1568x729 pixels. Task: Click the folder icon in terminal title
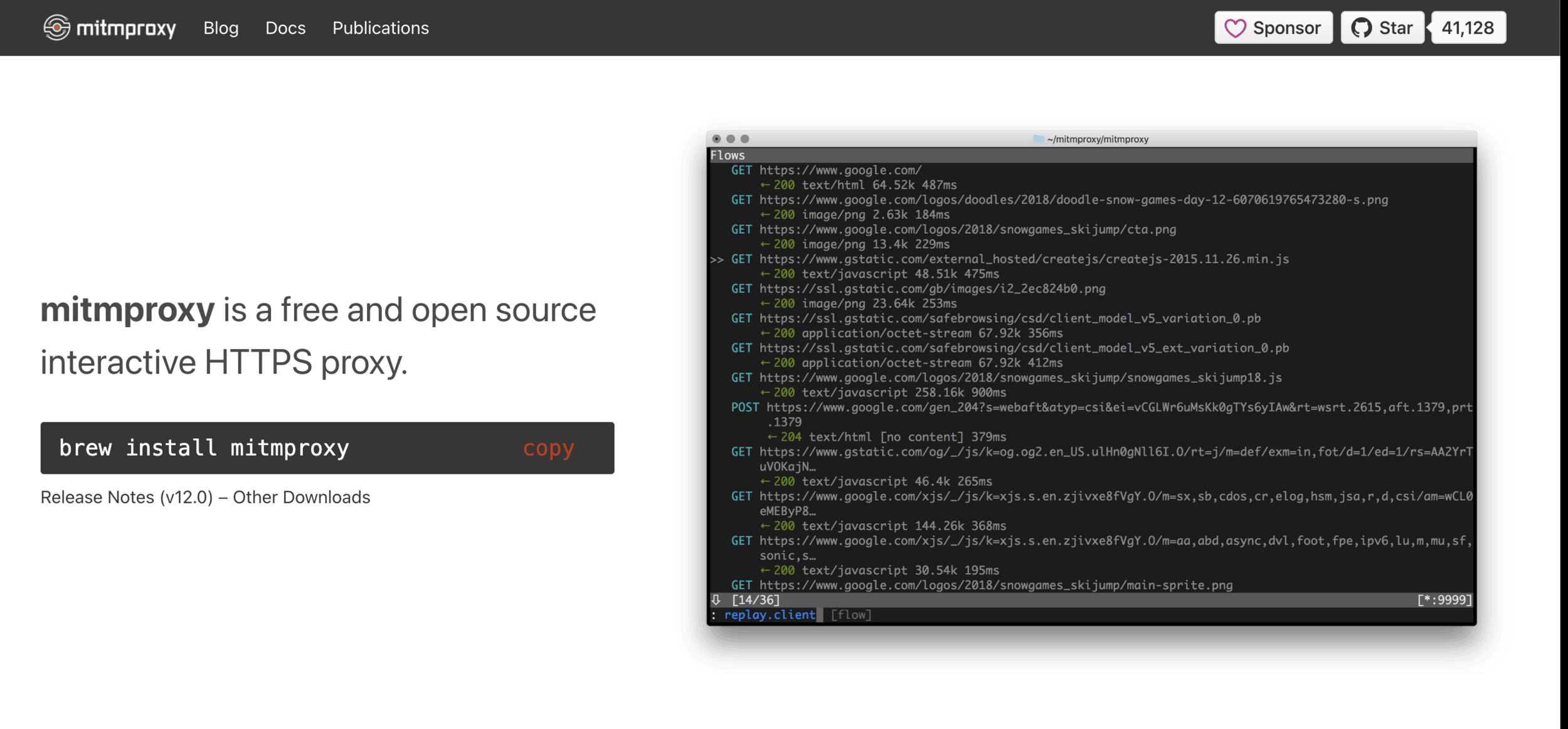(1038, 139)
